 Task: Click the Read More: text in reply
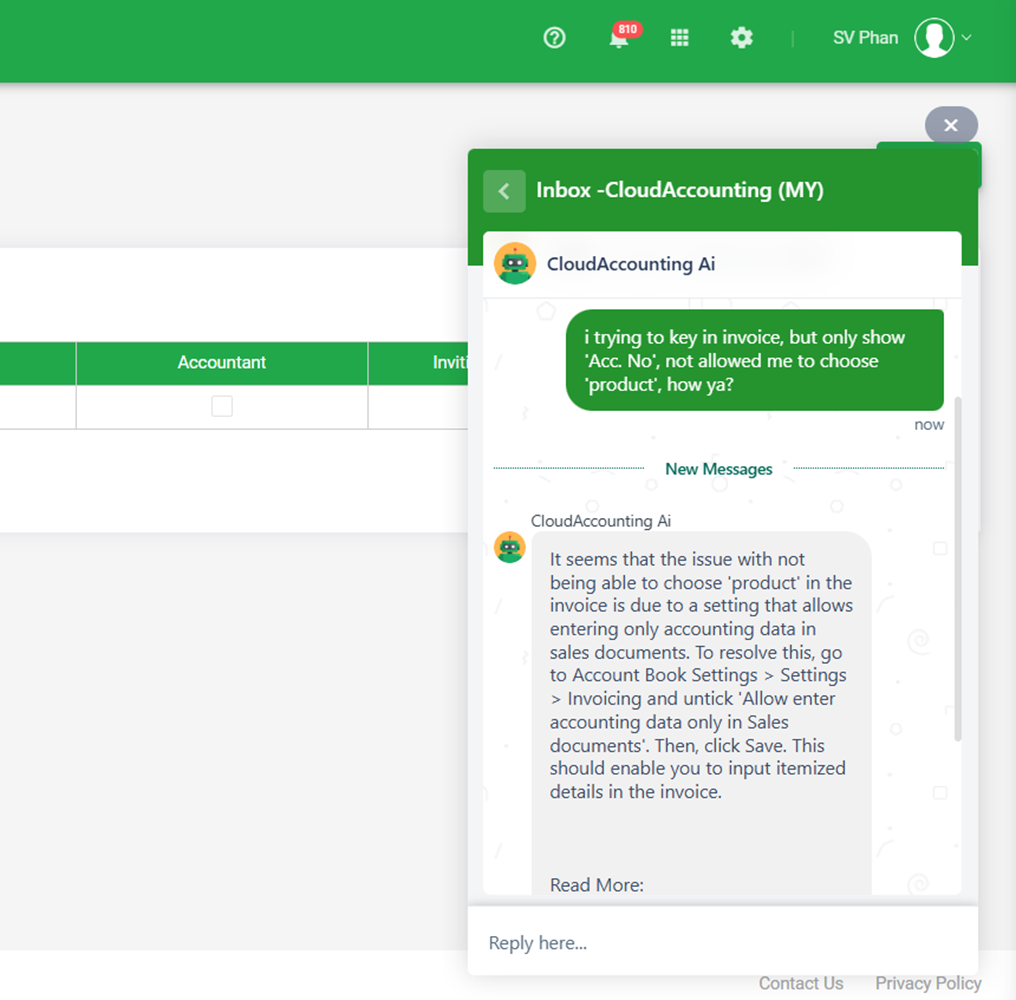click(597, 885)
